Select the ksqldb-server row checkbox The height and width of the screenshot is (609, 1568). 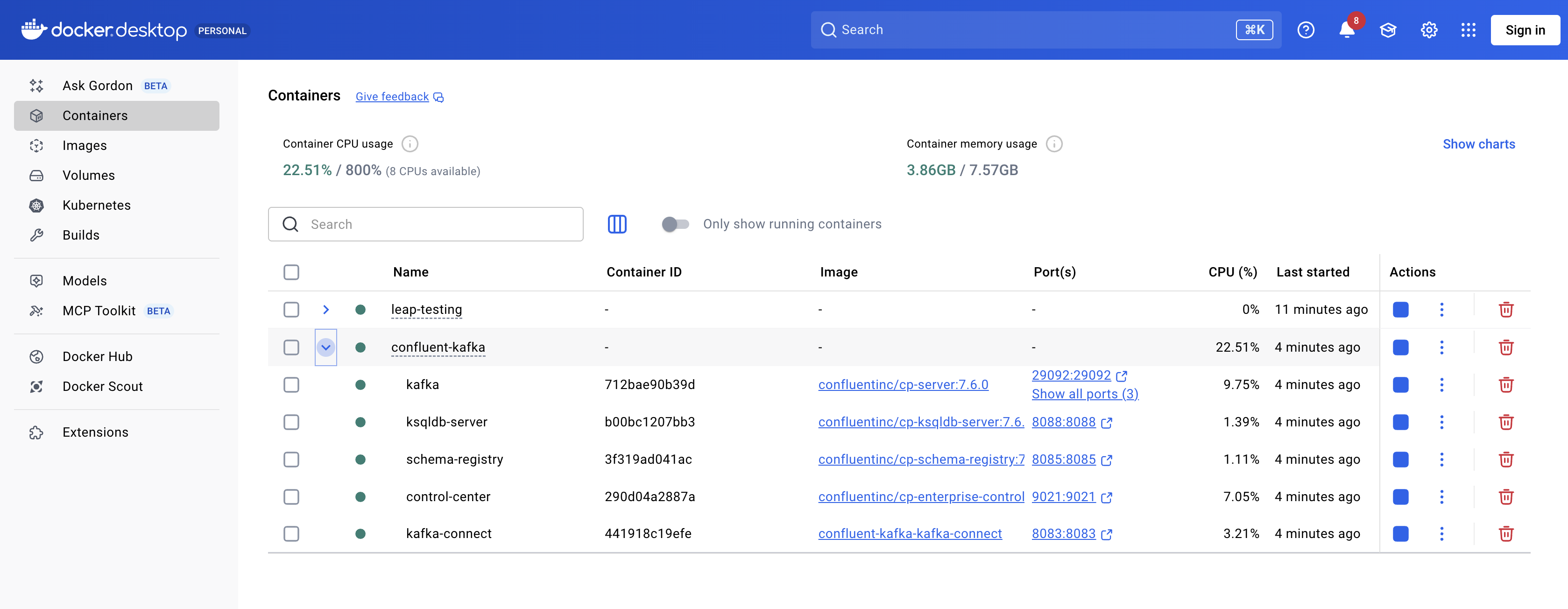[291, 422]
